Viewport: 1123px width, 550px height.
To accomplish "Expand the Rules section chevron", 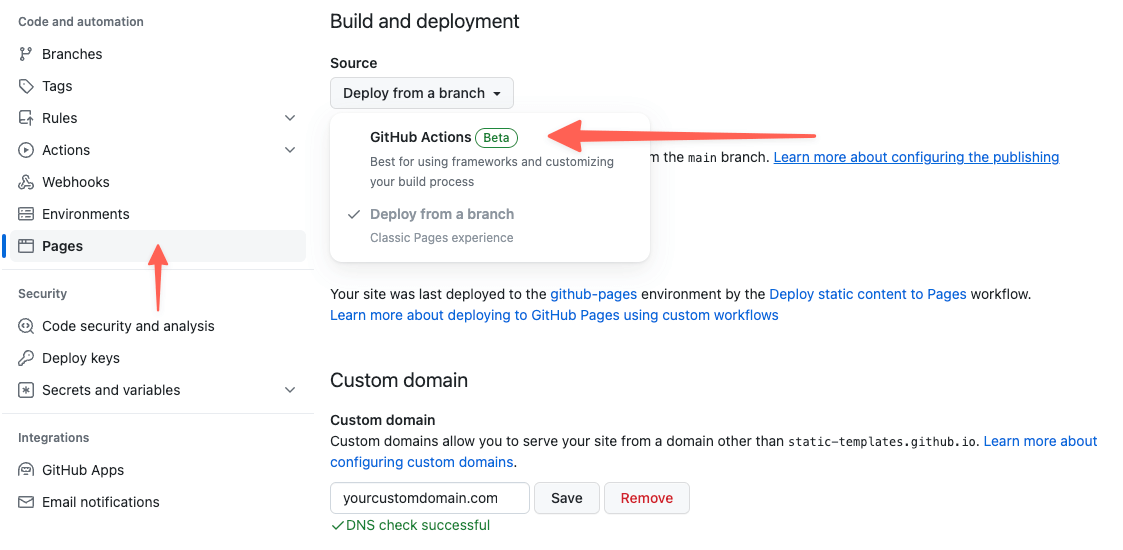I will (x=290, y=118).
